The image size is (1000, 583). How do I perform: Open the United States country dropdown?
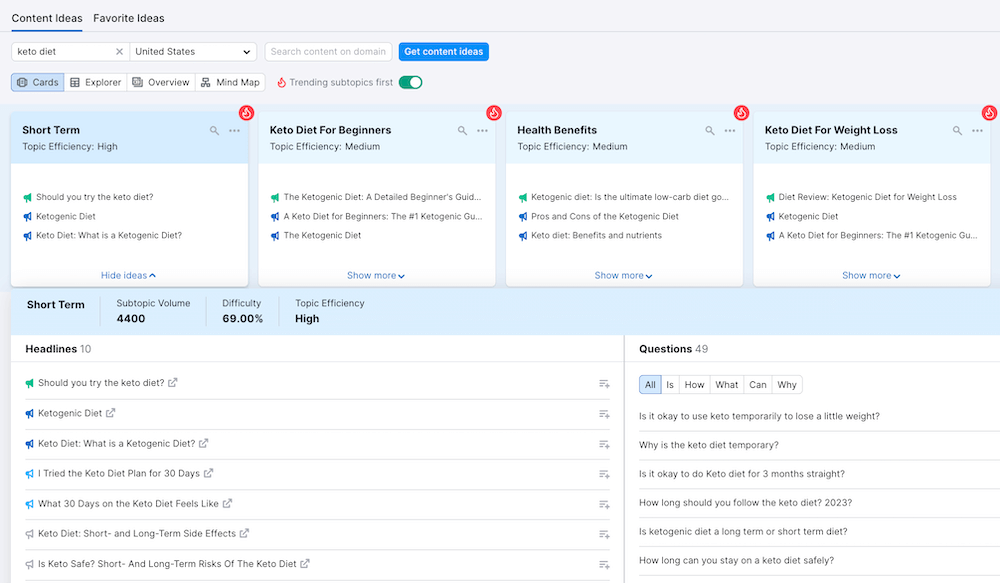(194, 52)
